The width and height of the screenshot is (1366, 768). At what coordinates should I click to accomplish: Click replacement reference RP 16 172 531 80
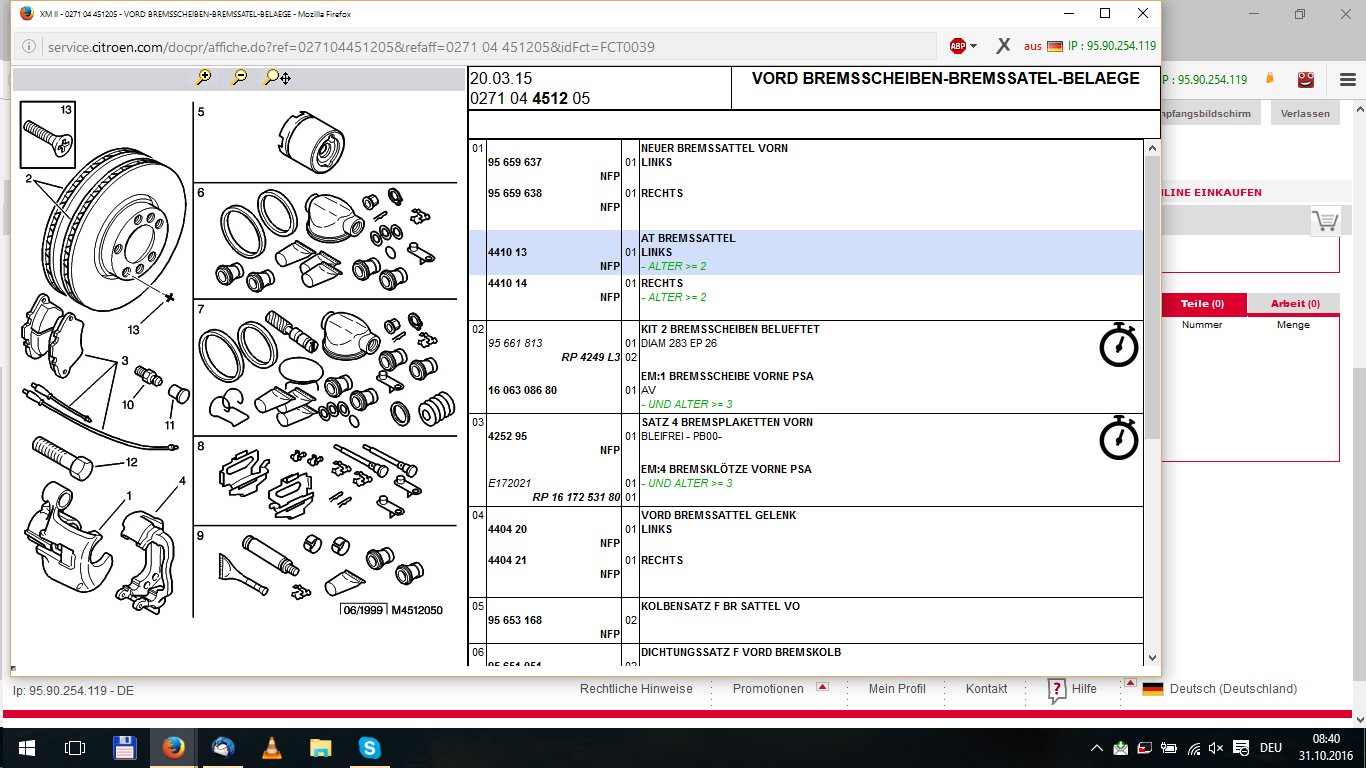[576, 497]
